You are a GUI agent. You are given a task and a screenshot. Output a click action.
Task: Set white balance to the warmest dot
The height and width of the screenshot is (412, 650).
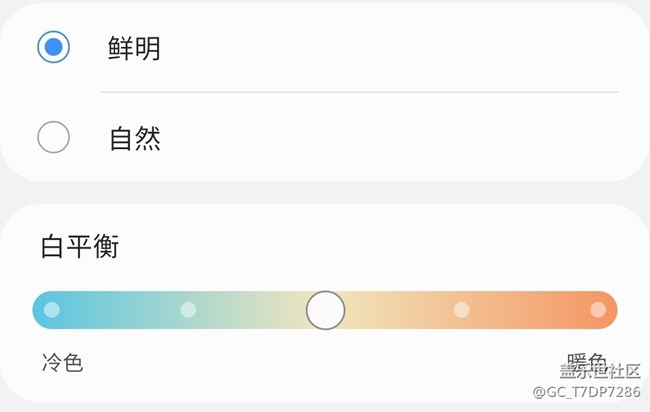(598, 310)
